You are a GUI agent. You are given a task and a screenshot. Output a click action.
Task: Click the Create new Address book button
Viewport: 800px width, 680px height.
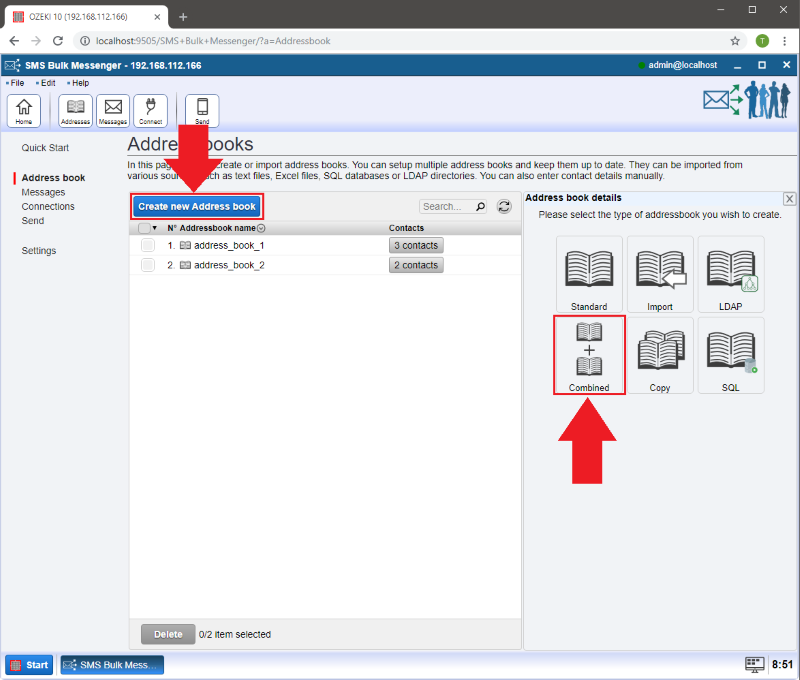(x=197, y=207)
